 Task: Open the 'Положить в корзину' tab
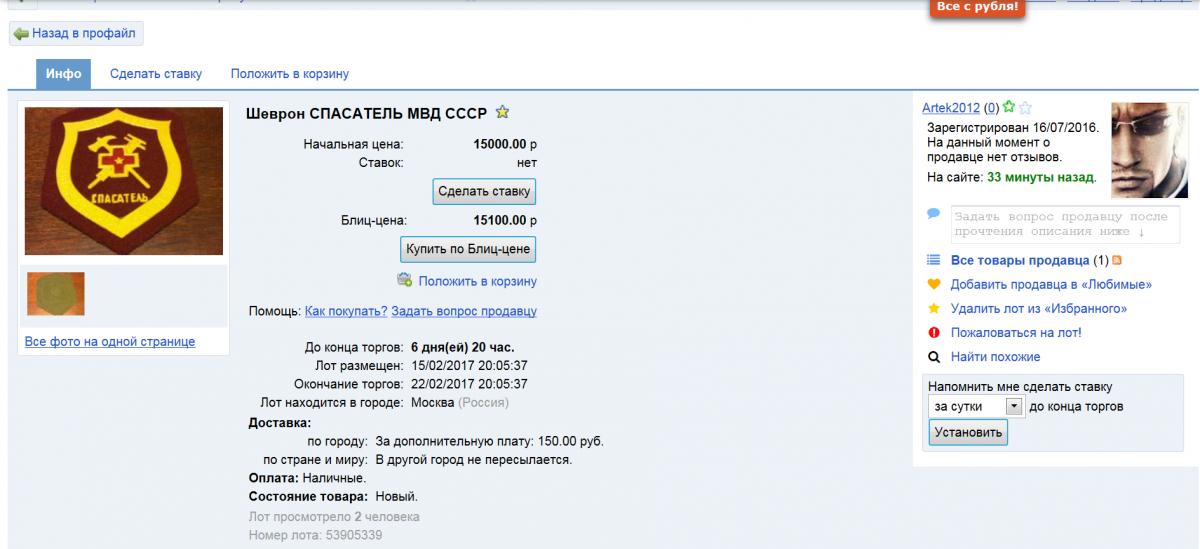coord(290,74)
